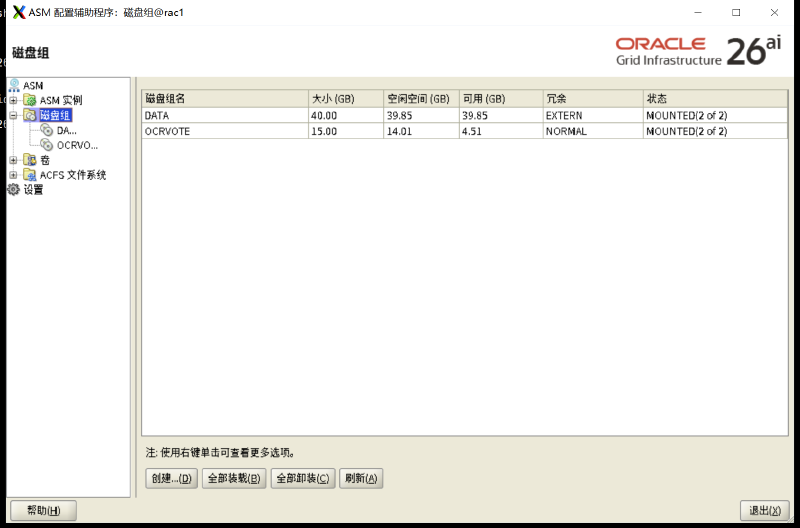Screen dimensions: 800x528
Task: Click the 冗余 column header
Action: click(x=593, y=98)
